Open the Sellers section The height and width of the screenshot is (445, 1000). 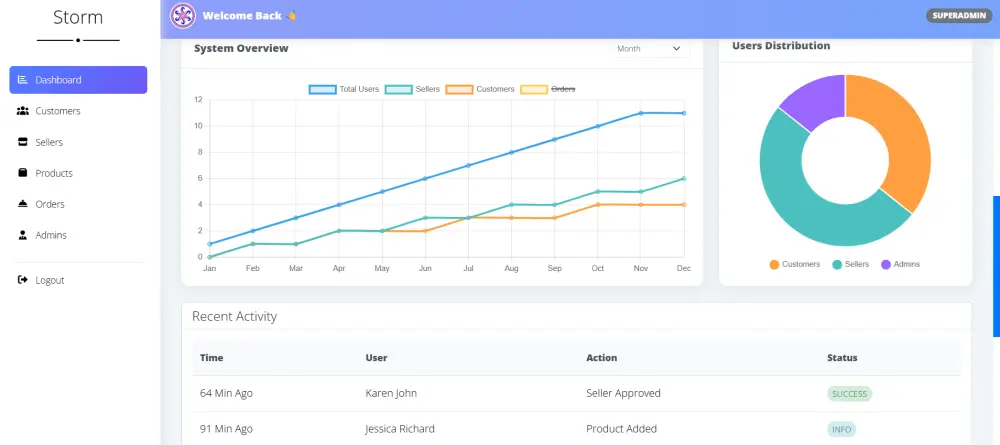[x=78, y=142]
